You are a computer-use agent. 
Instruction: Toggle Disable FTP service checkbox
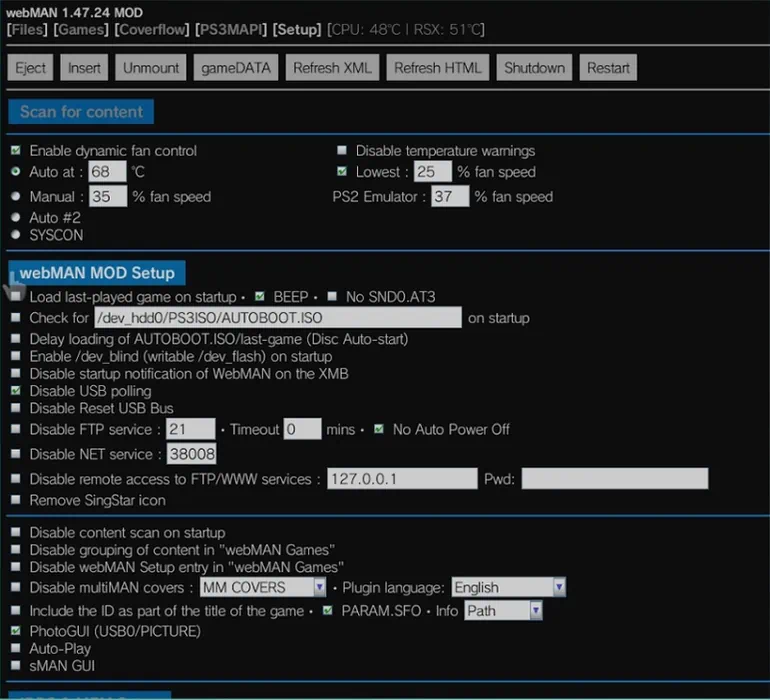click(x=16, y=429)
